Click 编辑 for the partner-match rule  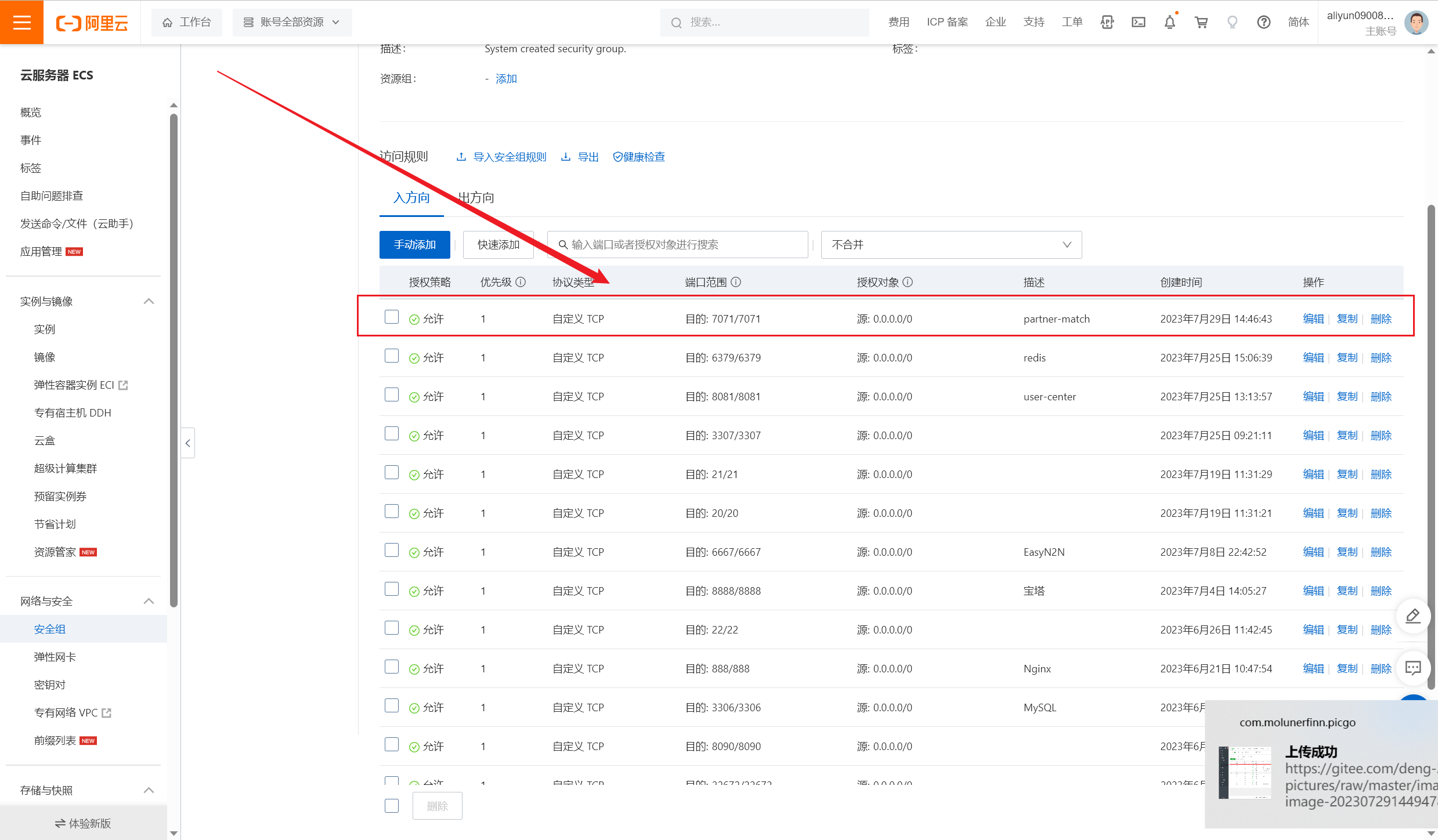[x=1313, y=318]
